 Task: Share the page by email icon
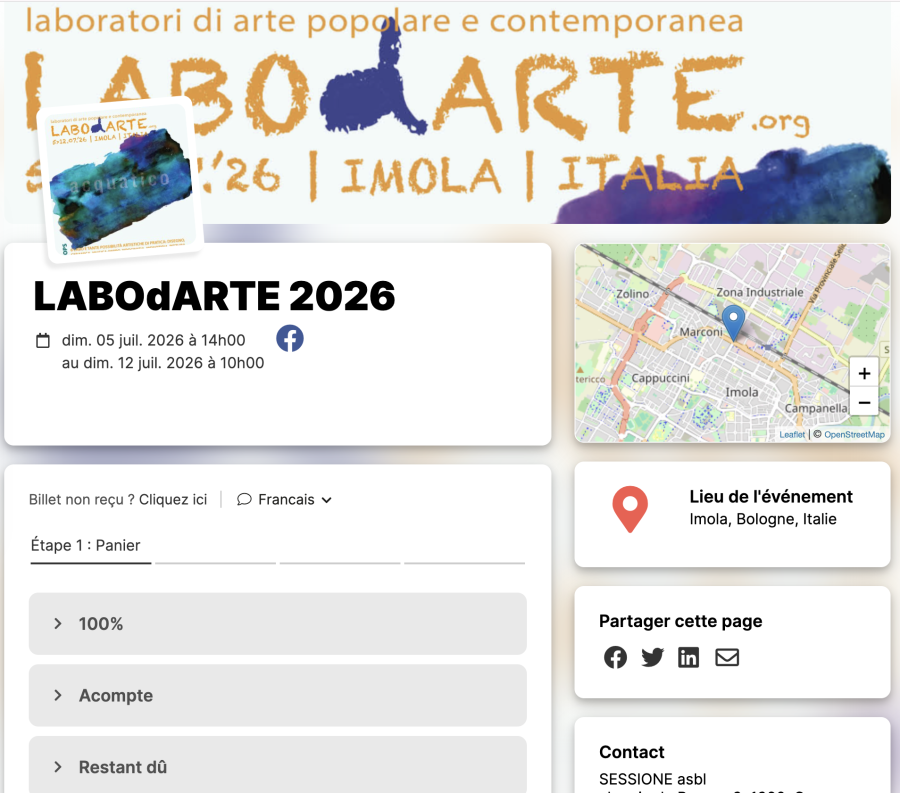coord(727,657)
